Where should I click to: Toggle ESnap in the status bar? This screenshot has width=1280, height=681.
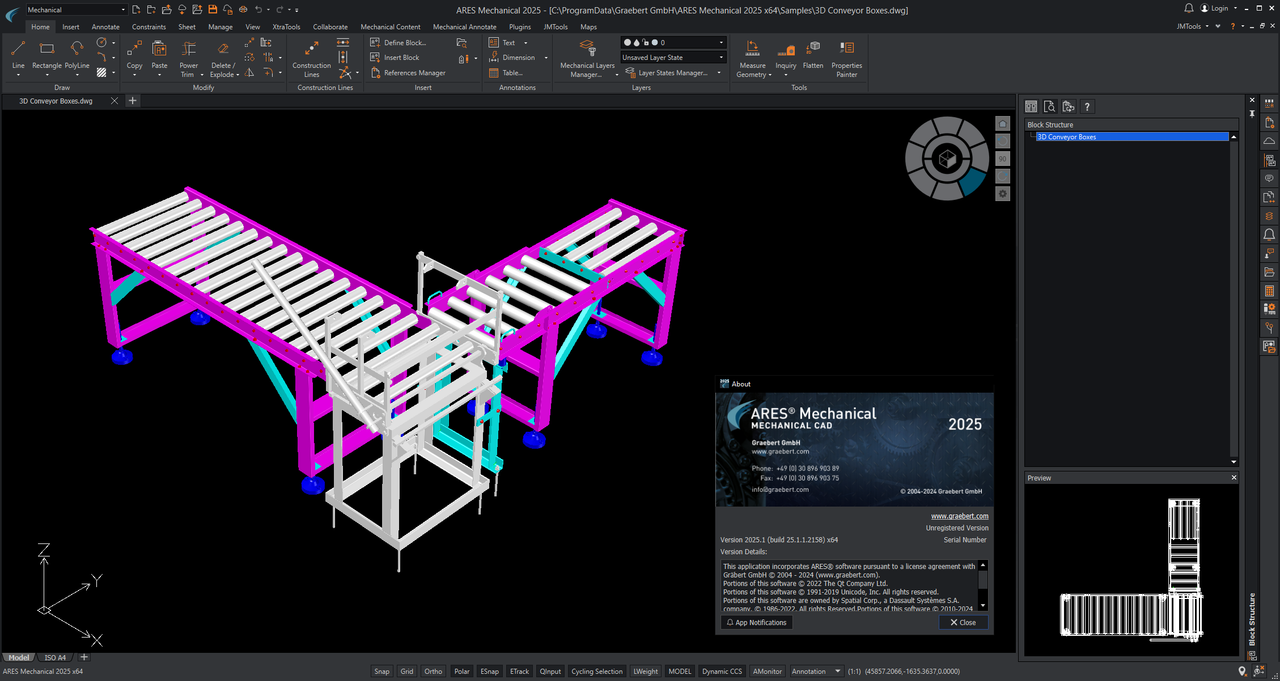[490, 671]
